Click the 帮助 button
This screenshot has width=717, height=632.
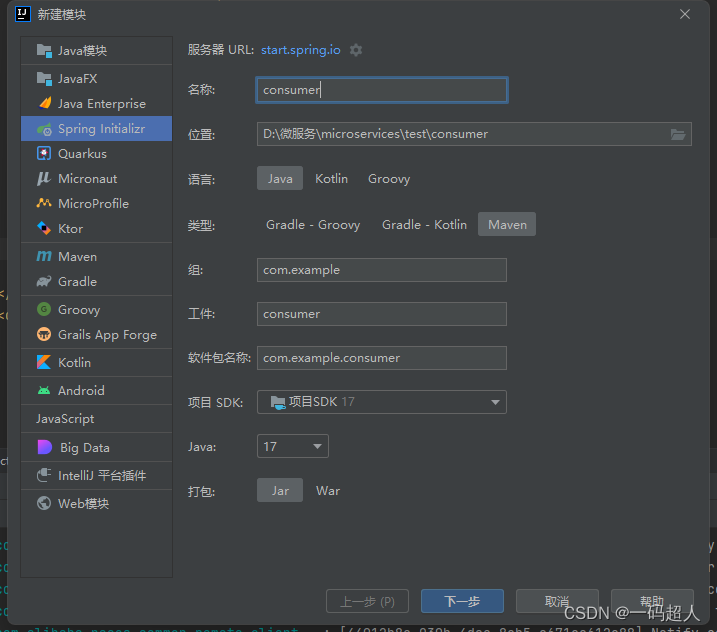(x=652, y=601)
